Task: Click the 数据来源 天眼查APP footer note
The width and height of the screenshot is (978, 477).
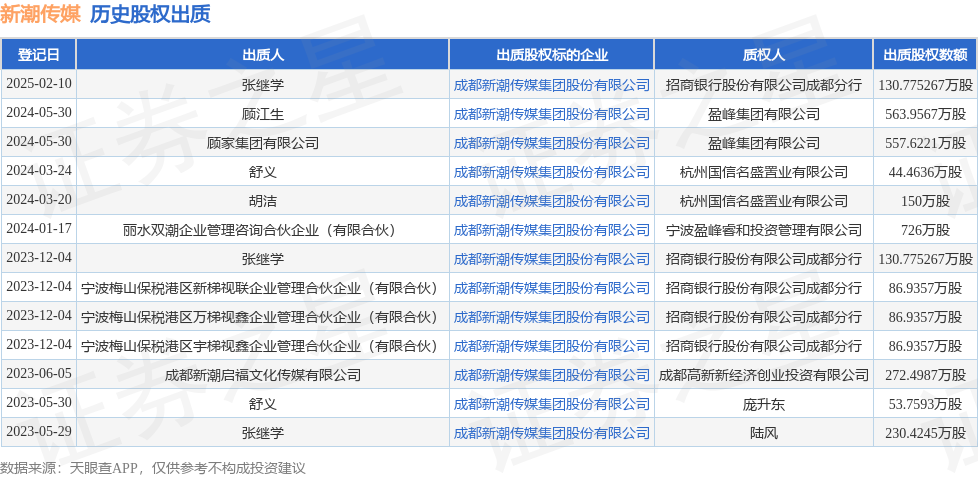Action: pyautogui.click(x=153, y=467)
